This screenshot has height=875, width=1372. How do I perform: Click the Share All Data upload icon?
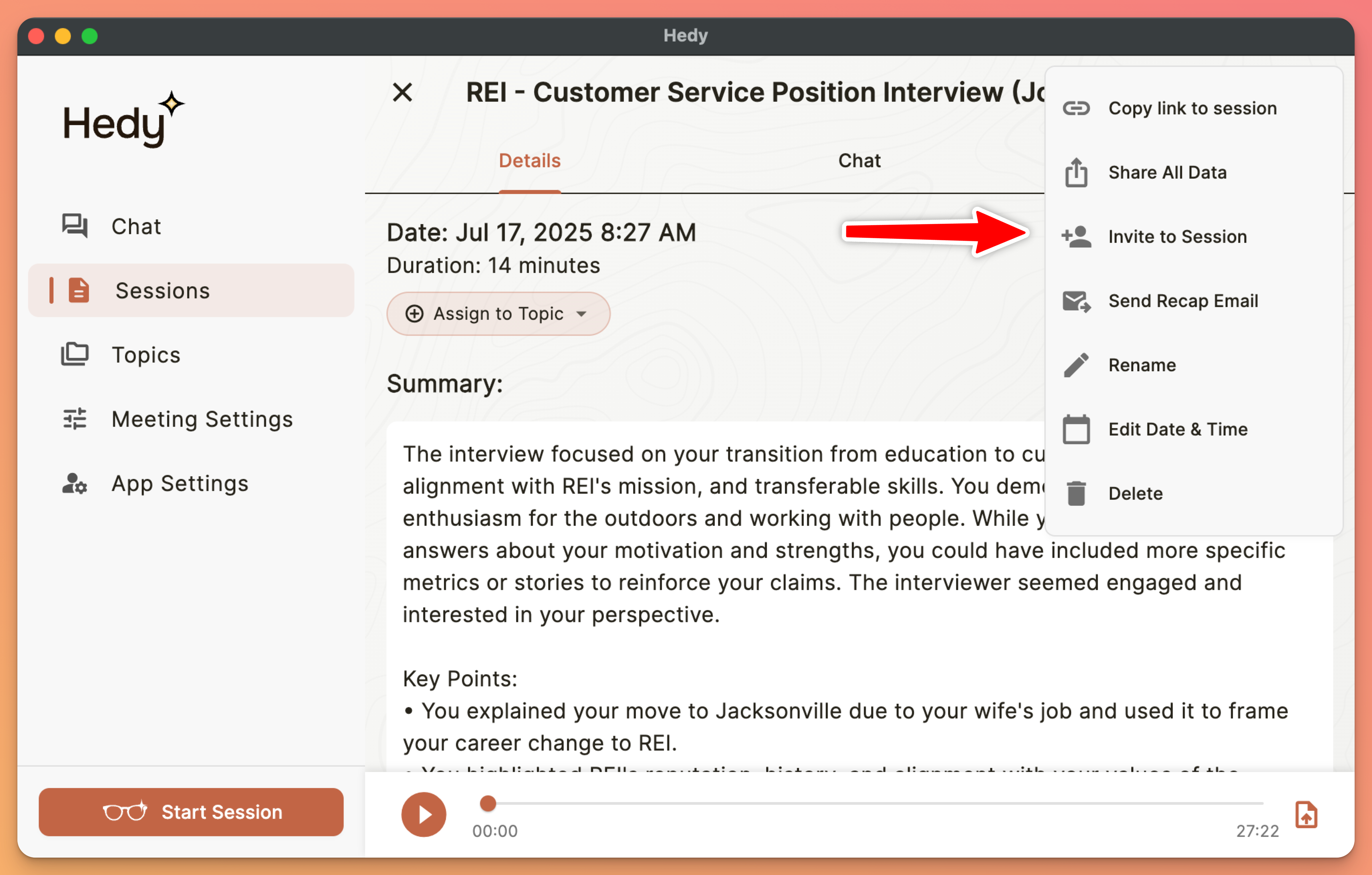coord(1076,172)
